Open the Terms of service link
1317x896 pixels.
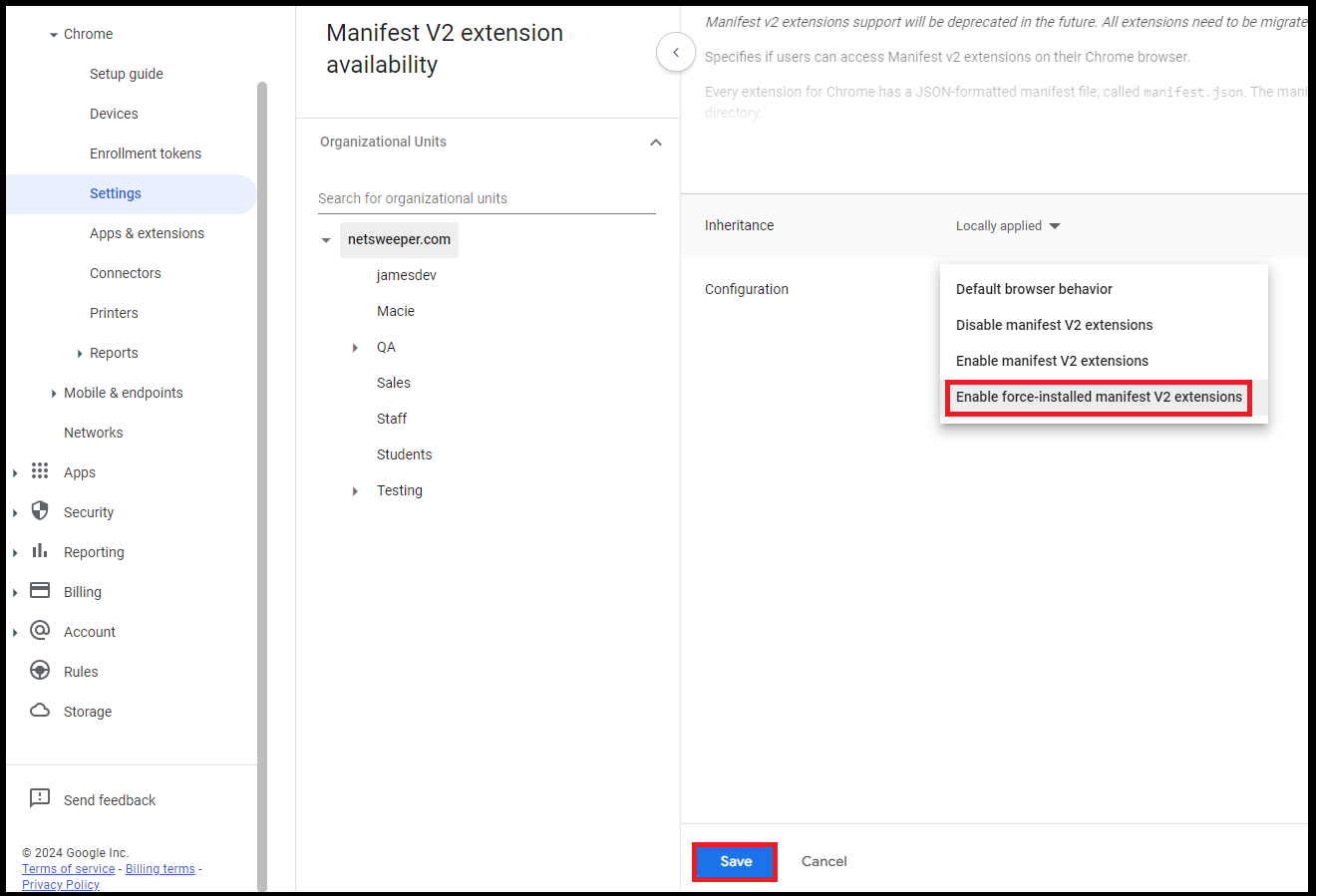point(69,869)
